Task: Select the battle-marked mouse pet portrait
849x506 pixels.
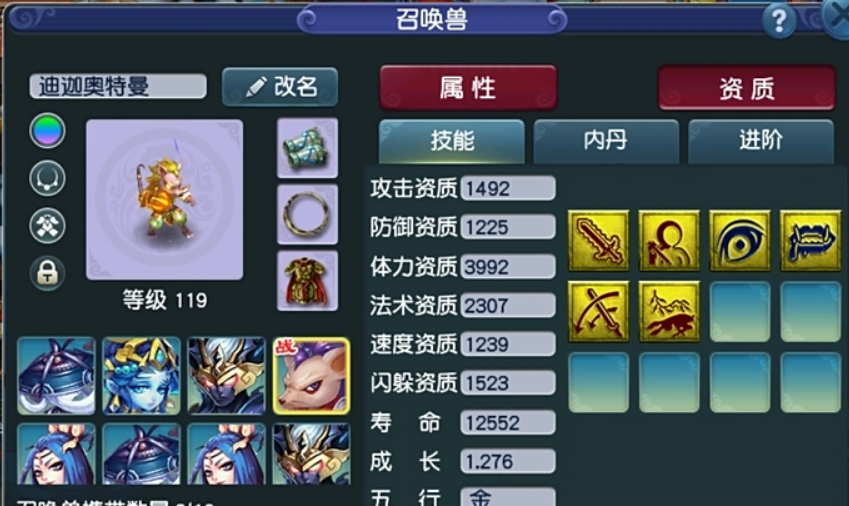Action: (311, 376)
